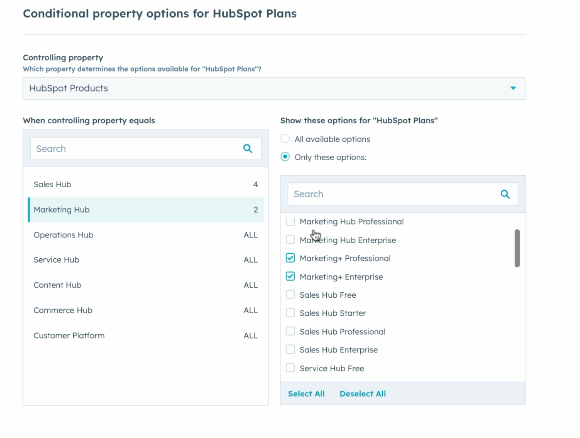Check the Sales Hub Enterprise option
The height and width of the screenshot is (438, 580).
tap(290, 350)
